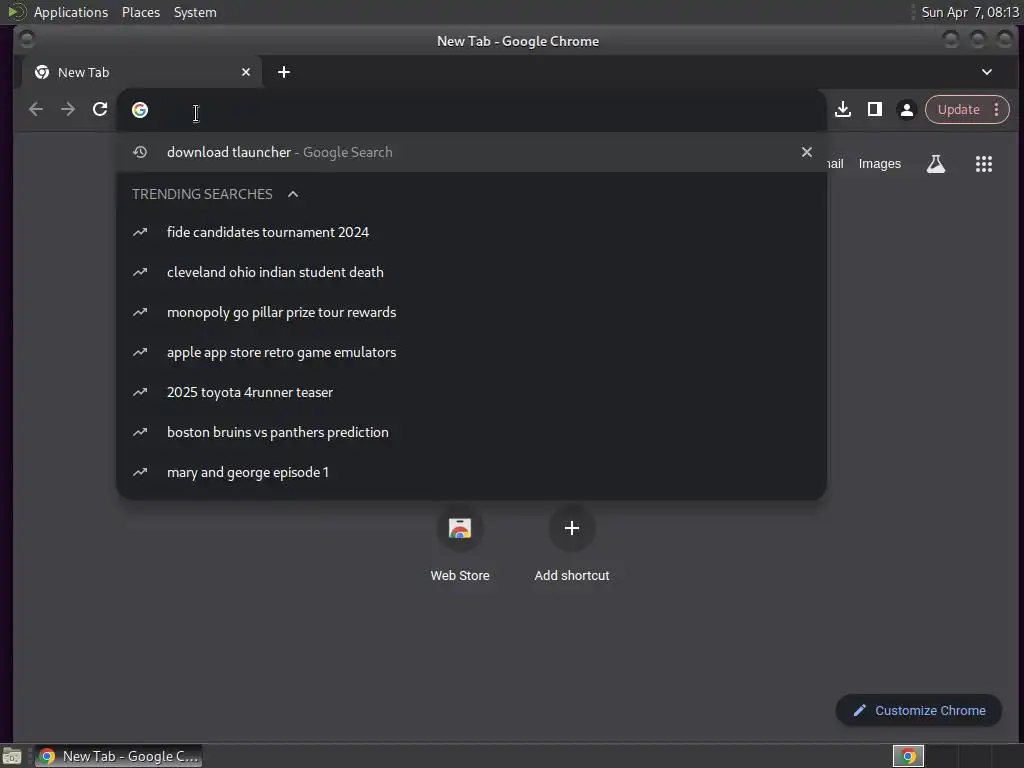Screen dimensions: 1024x768
Task: Select the download tlauncher history suggestion
Action: [x=472, y=152]
